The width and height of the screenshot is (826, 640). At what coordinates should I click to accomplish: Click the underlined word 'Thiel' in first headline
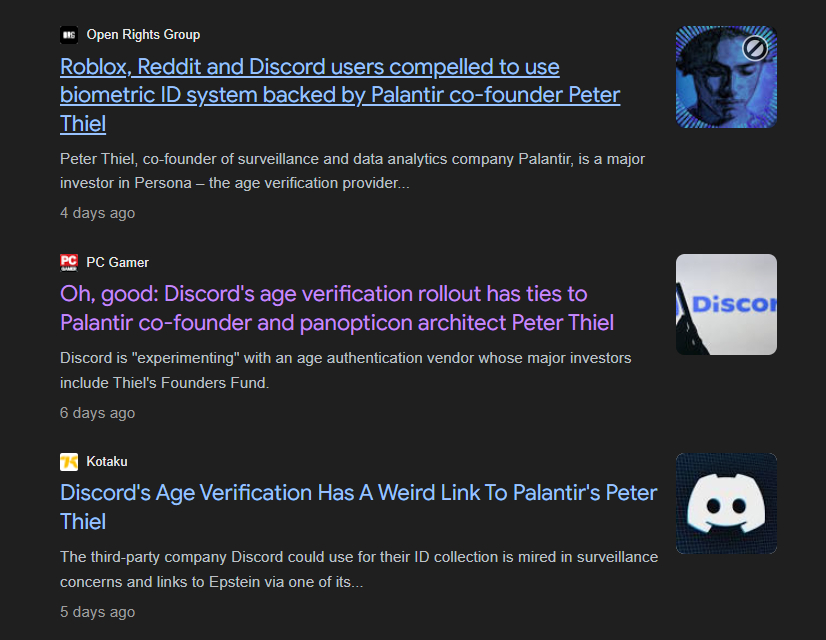point(83,124)
